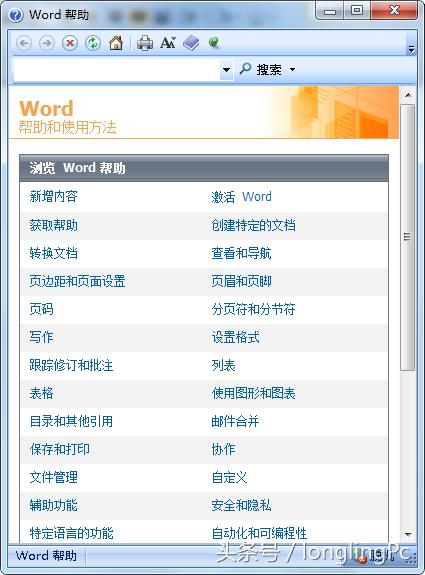
Task: Click the Back navigation arrow icon
Action: click(x=24, y=43)
